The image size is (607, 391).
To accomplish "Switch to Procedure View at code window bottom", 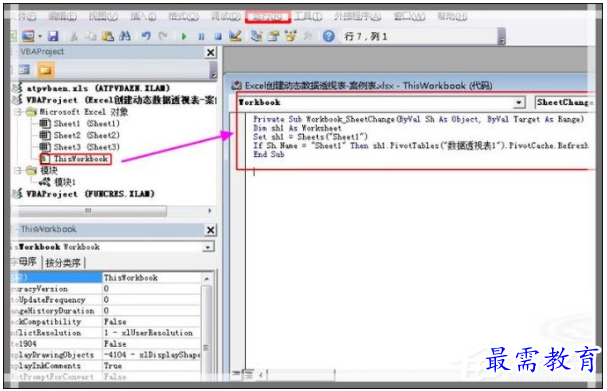I will [235, 374].
